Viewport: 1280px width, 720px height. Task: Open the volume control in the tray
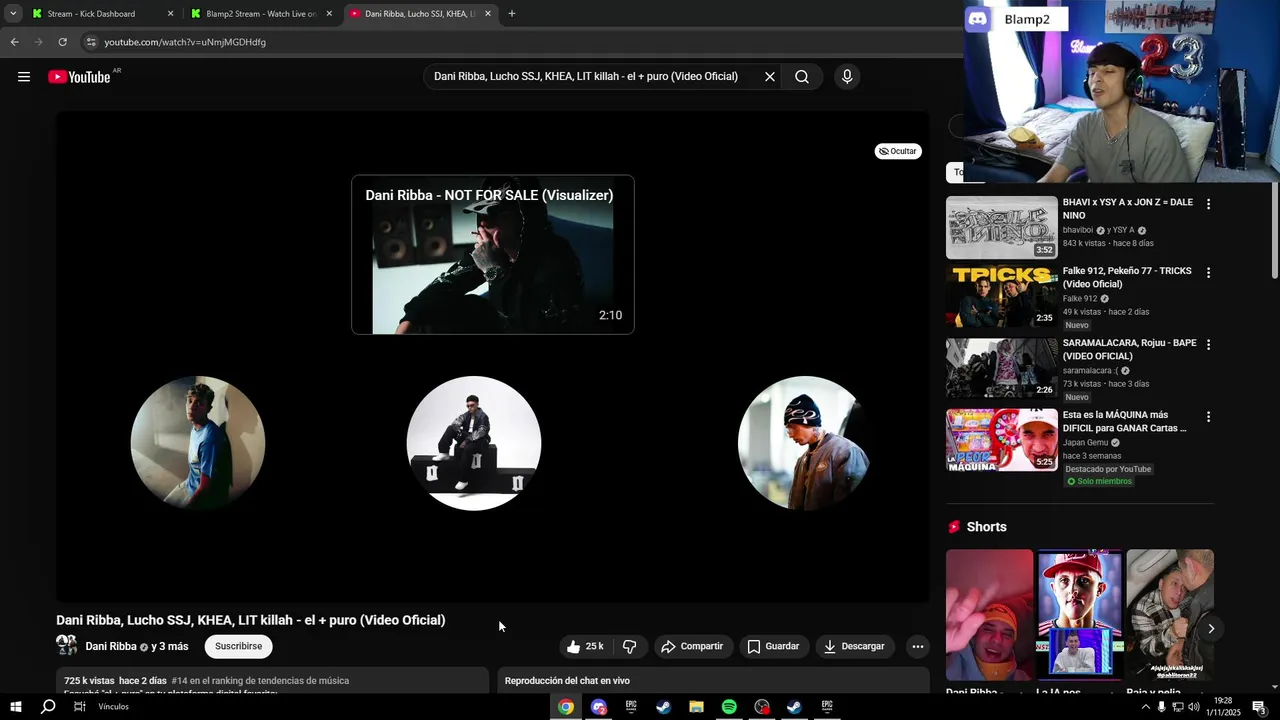click(x=1193, y=707)
